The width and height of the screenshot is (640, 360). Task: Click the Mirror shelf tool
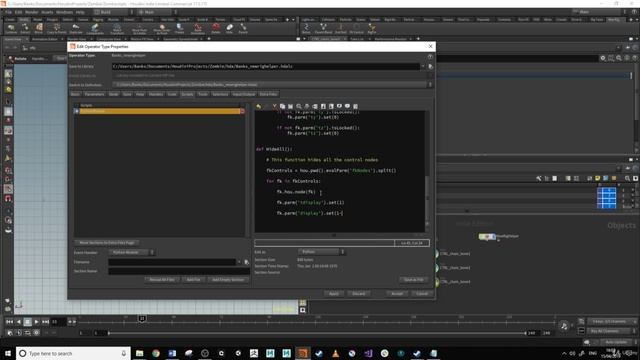(39, 29)
